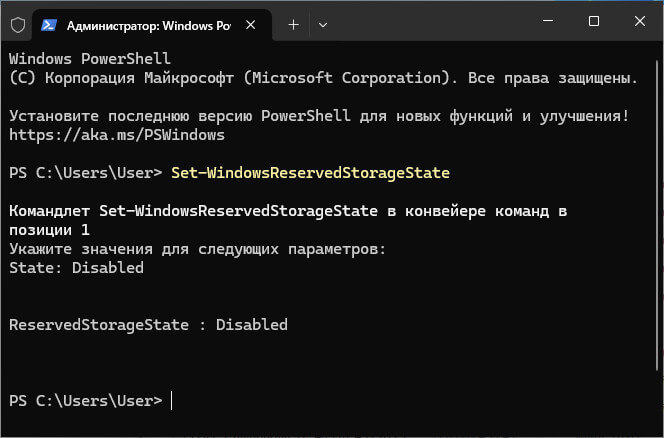Close the Windows Terminal window
The width and height of the screenshot is (664, 438).
click(x=639, y=21)
